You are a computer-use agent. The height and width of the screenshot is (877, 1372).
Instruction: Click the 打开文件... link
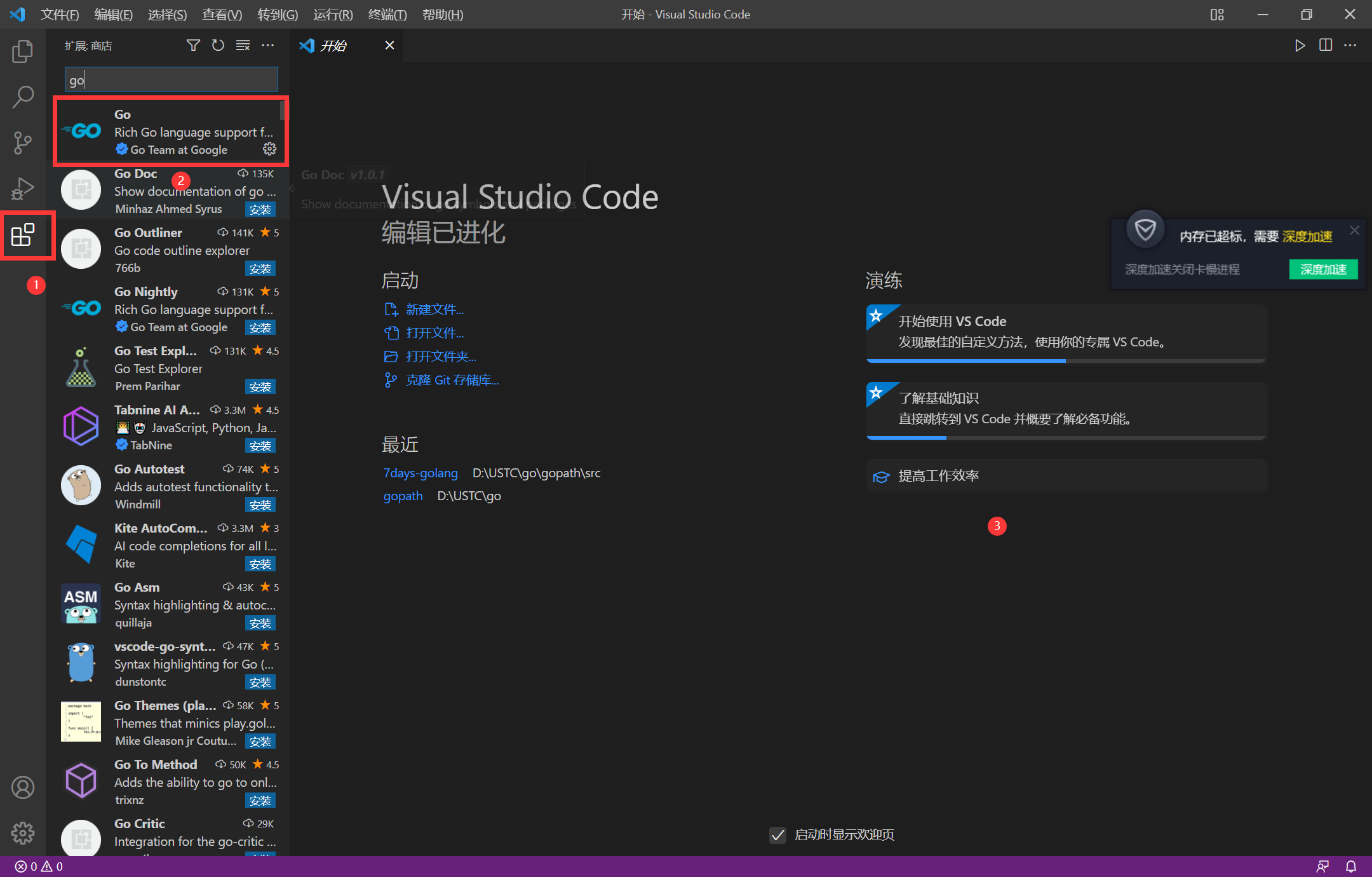435,333
